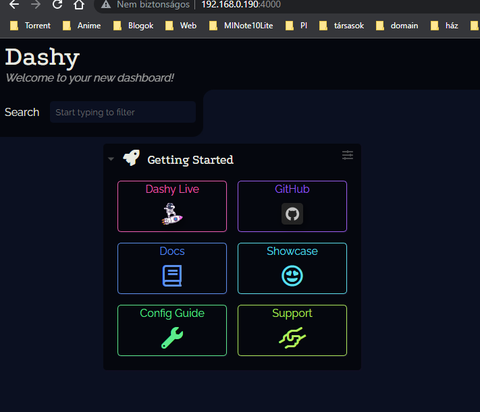Click the welcome subtitle text
The width and height of the screenshot is (480, 412).
tap(90, 78)
